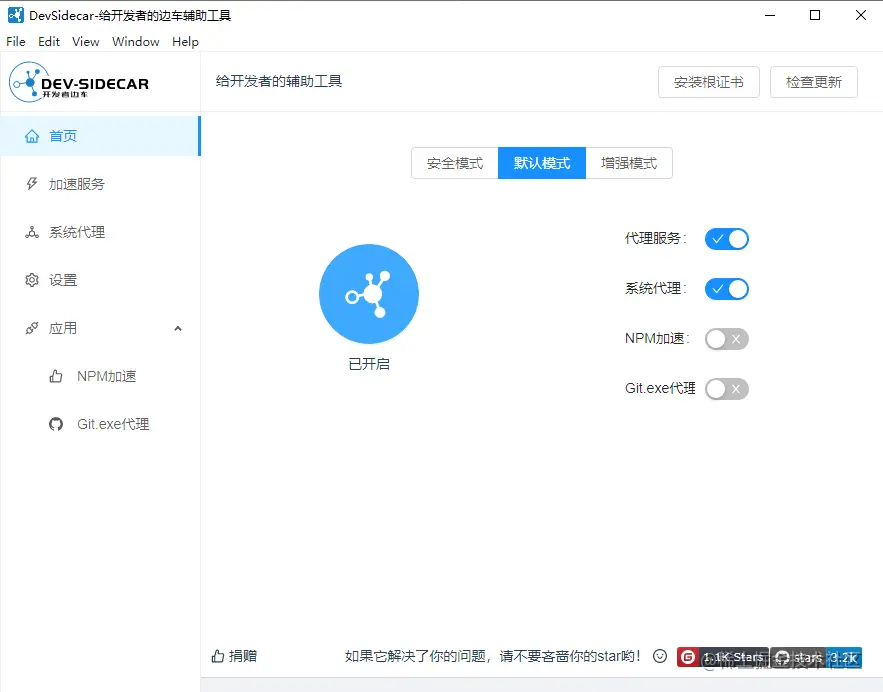Select the 增强模式 option
This screenshot has height=692, width=883.
pyautogui.click(x=629, y=163)
